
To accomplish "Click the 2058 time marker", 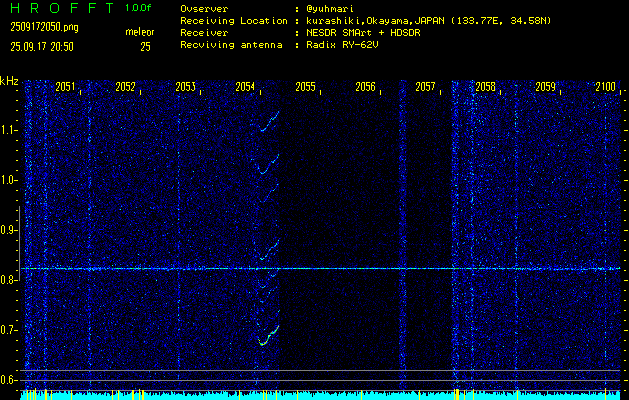I will pyautogui.click(x=485, y=87).
